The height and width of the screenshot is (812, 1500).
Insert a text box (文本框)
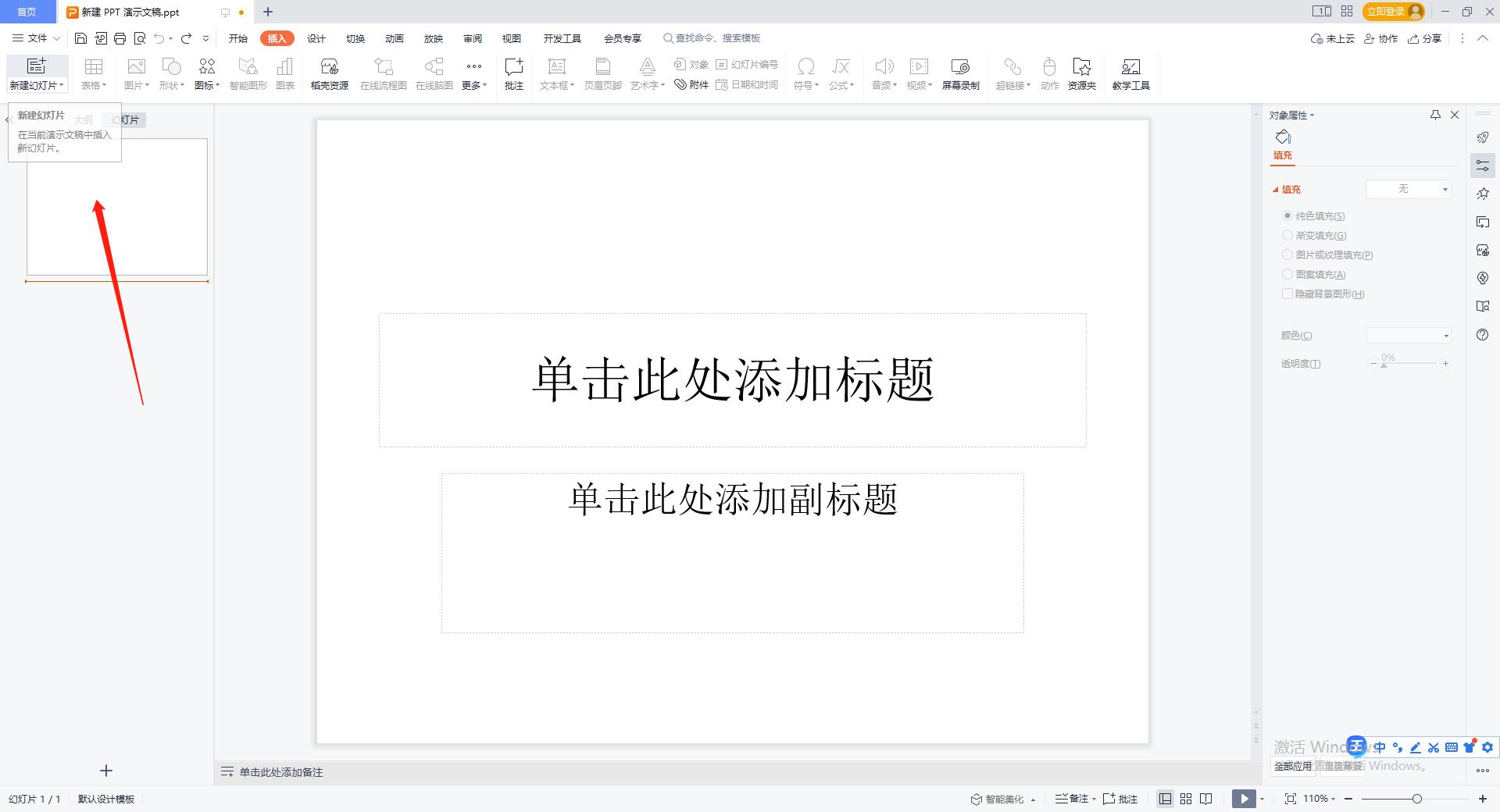(555, 74)
